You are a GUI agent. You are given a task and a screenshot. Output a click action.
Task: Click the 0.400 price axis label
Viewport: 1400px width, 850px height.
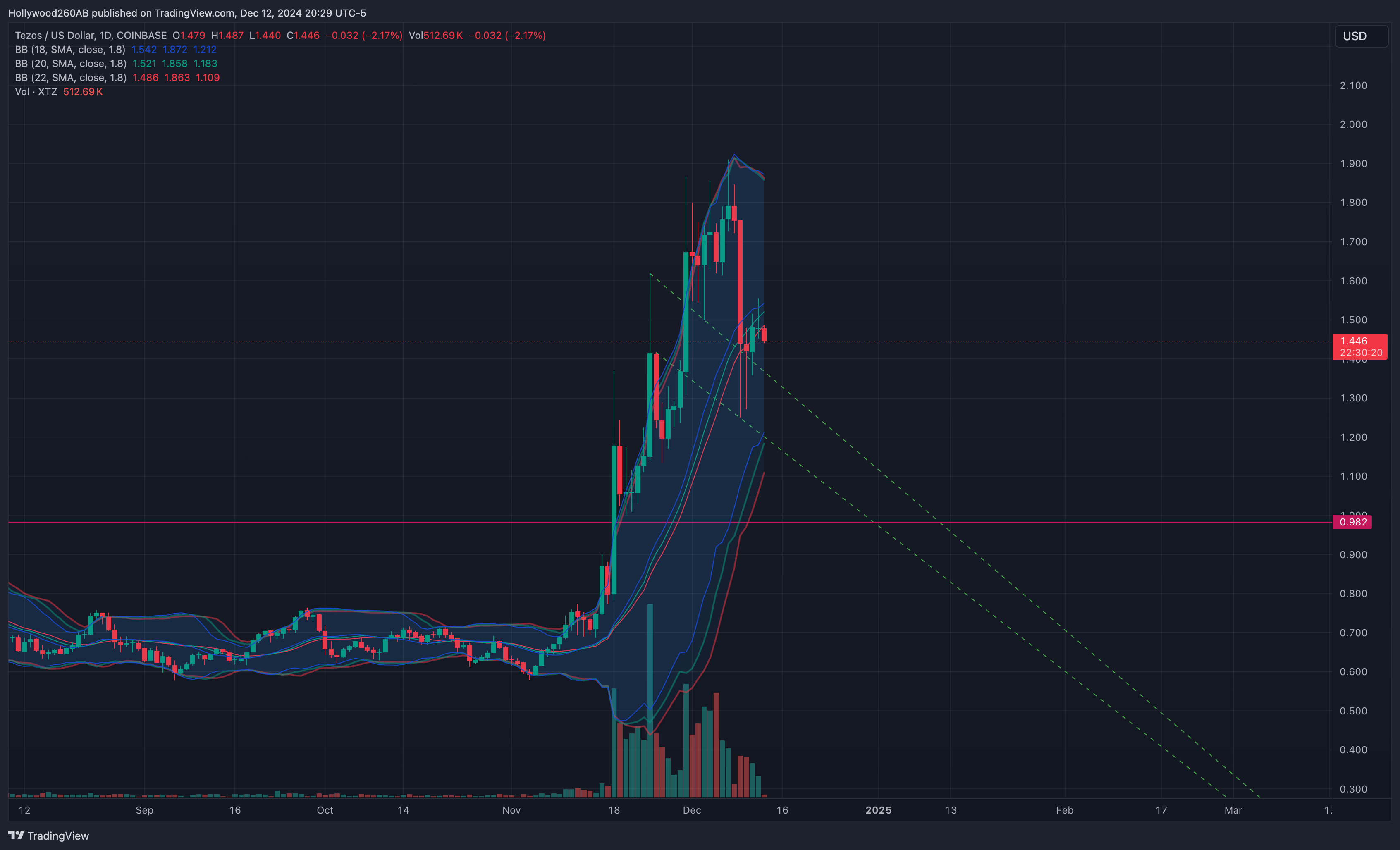[1353, 750]
